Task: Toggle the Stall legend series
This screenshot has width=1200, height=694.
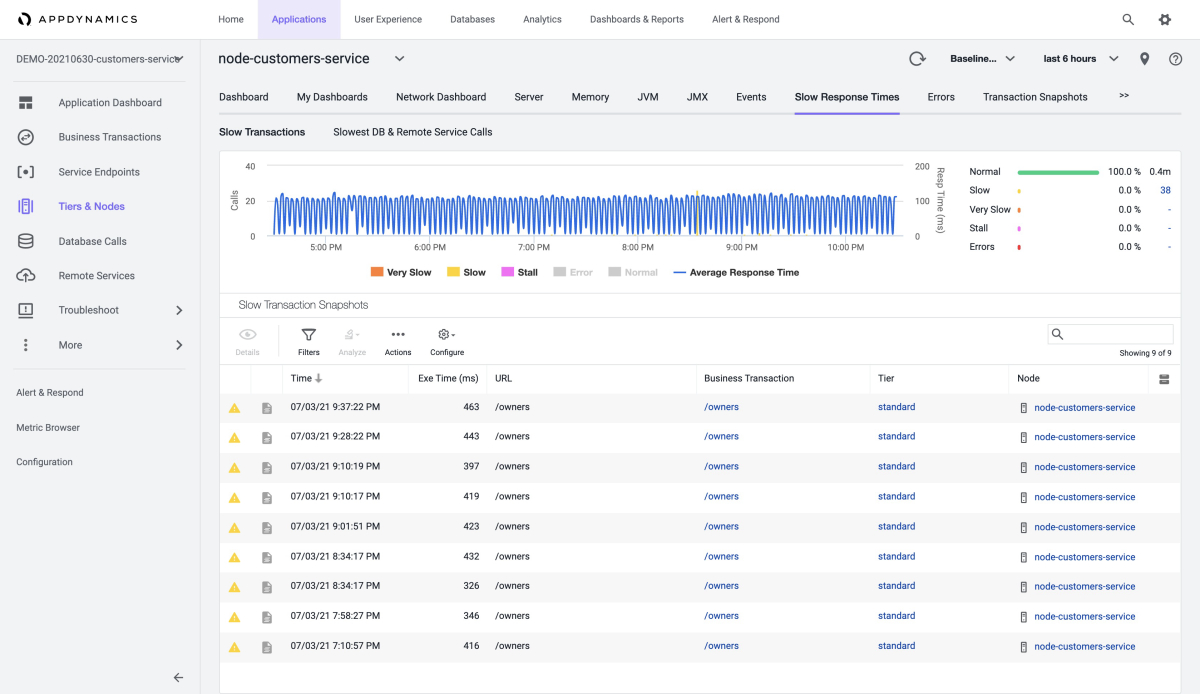Action: click(x=520, y=272)
